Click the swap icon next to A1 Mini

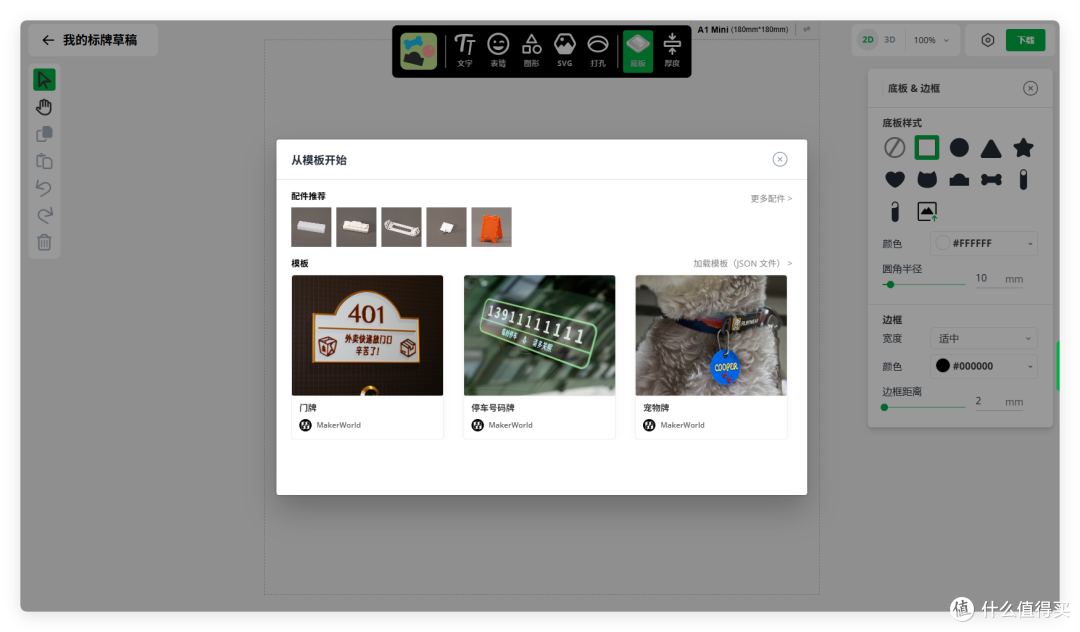[807, 29]
